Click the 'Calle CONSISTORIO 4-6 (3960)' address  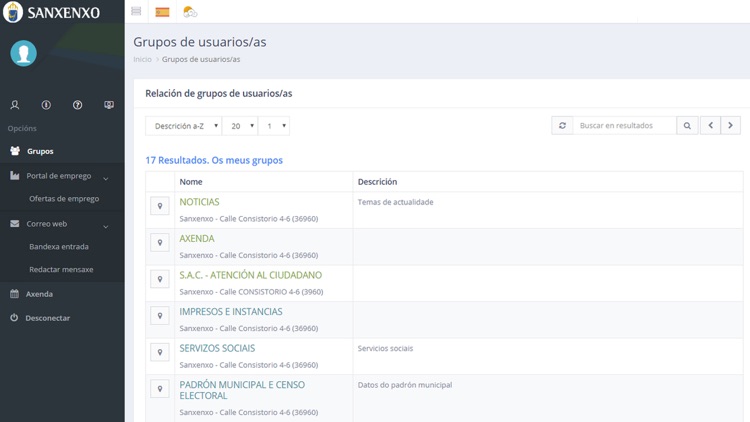[271, 292]
